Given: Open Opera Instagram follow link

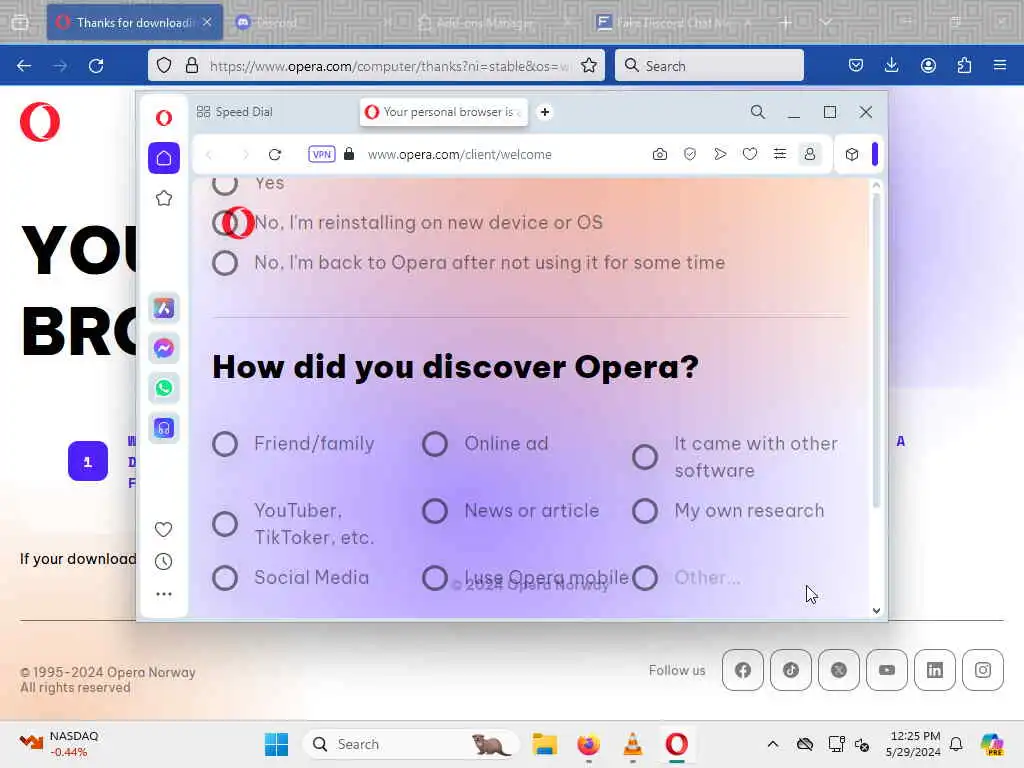Looking at the screenshot, I should point(983,670).
